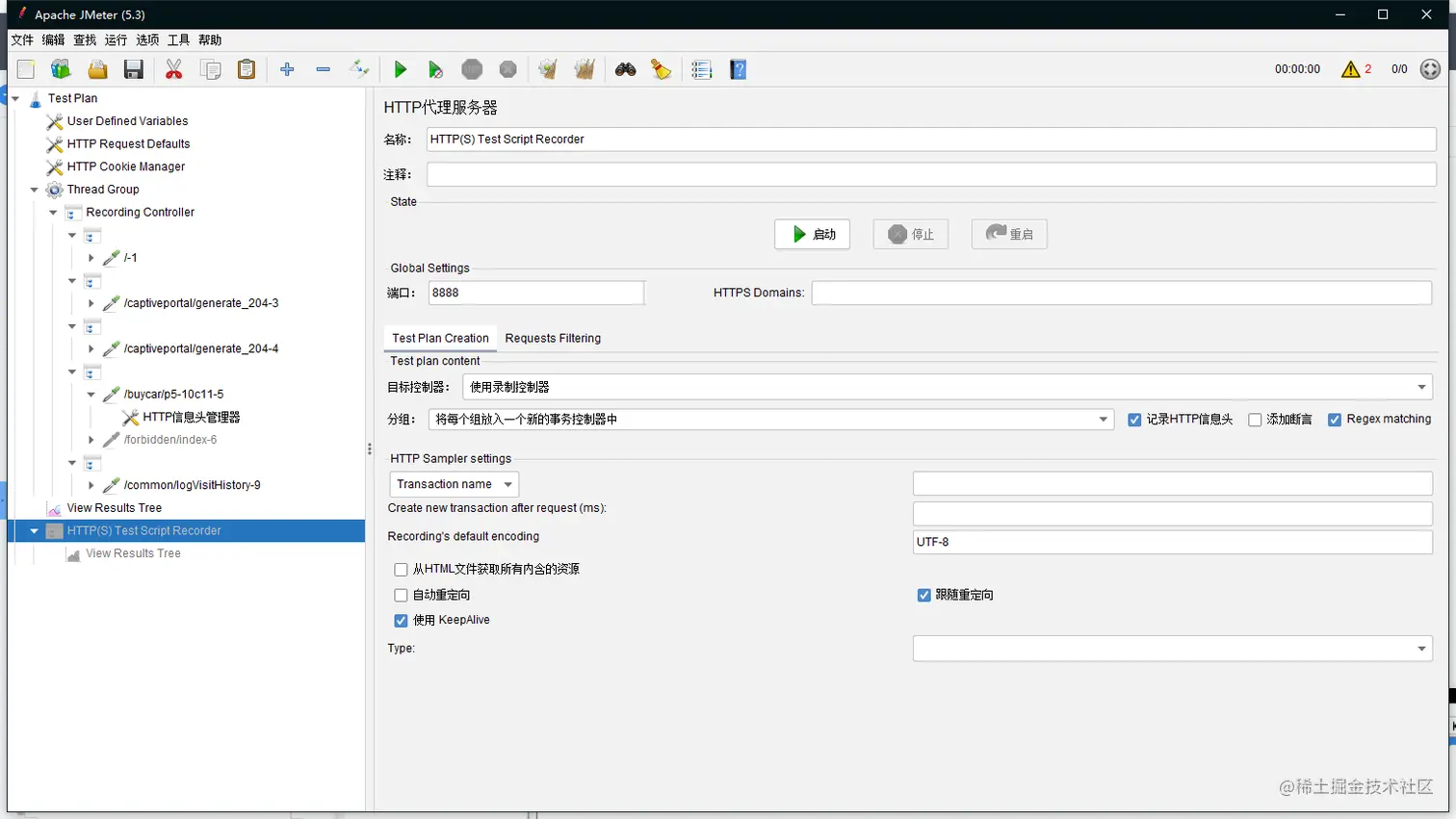This screenshot has width=1456, height=819.
Task: Toggle the 使用 KeepAlive checkbox
Action: 401,621
